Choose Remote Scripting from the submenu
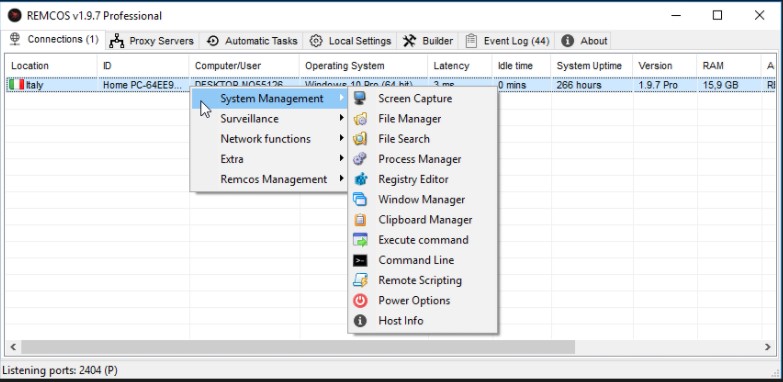The height and width of the screenshot is (382, 783). [x=422, y=280]
